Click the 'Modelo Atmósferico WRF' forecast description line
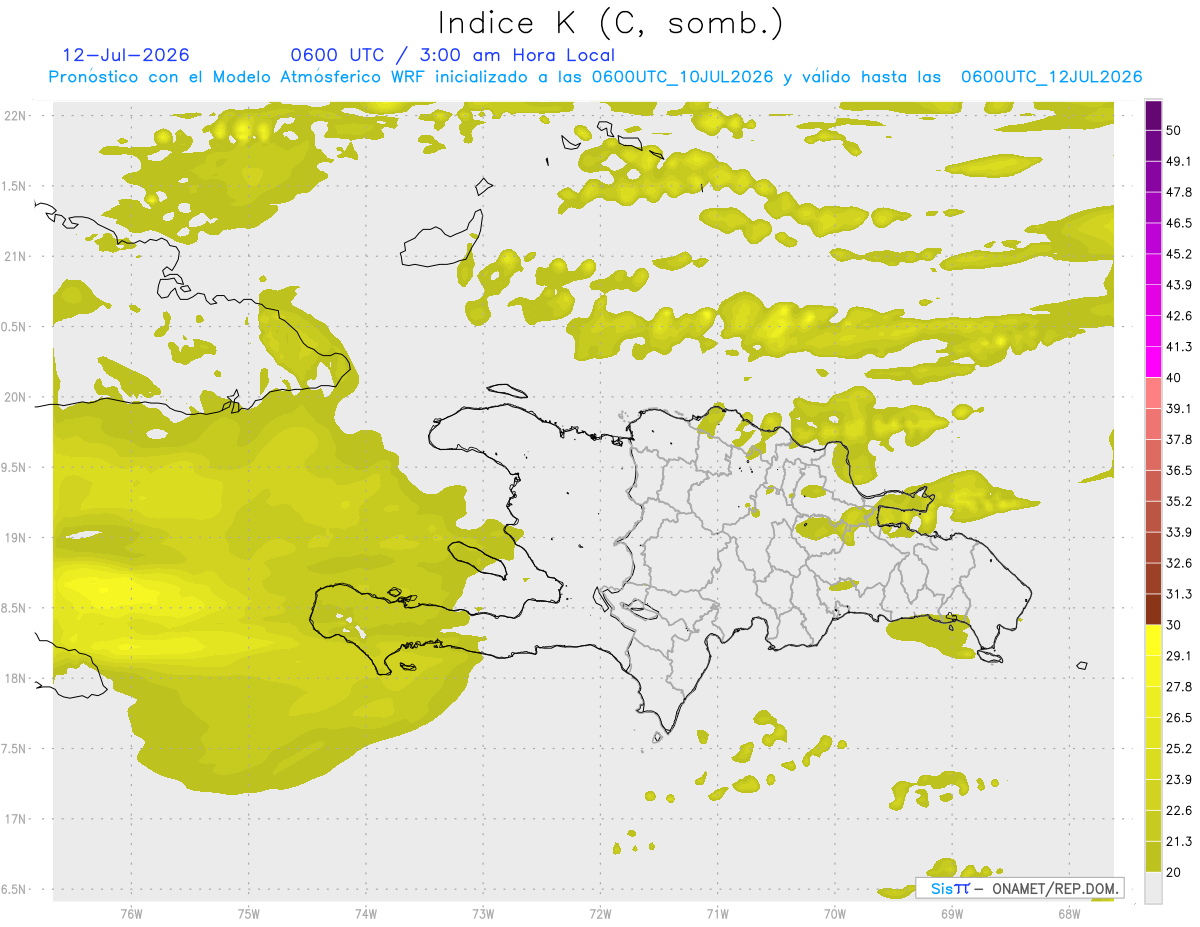The height and width of the screenshot is (927, 1200). click(x=595, y=77)
